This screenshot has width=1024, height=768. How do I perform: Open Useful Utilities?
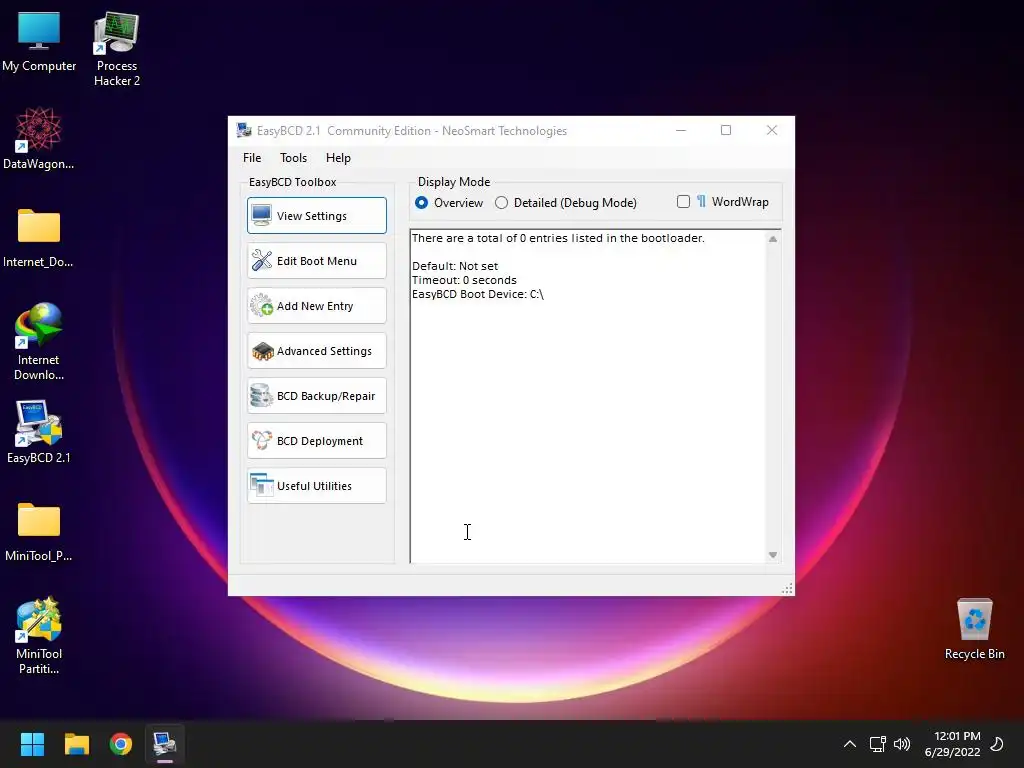317,486
